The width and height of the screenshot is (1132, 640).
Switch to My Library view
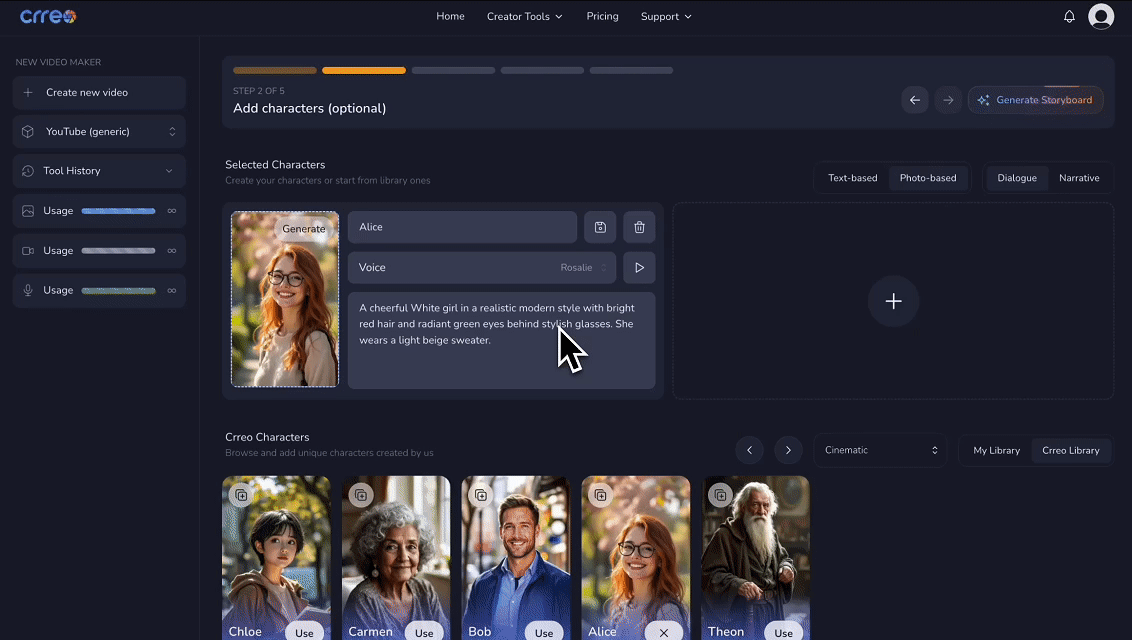(996, 450)
